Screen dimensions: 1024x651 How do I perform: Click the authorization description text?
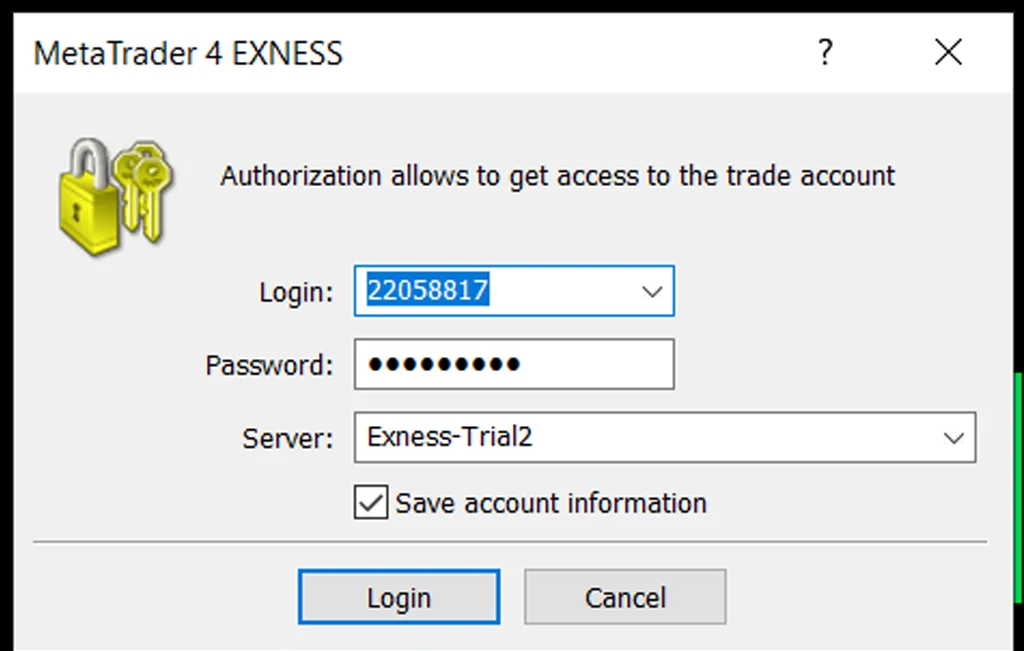click(x=556, y=176)
